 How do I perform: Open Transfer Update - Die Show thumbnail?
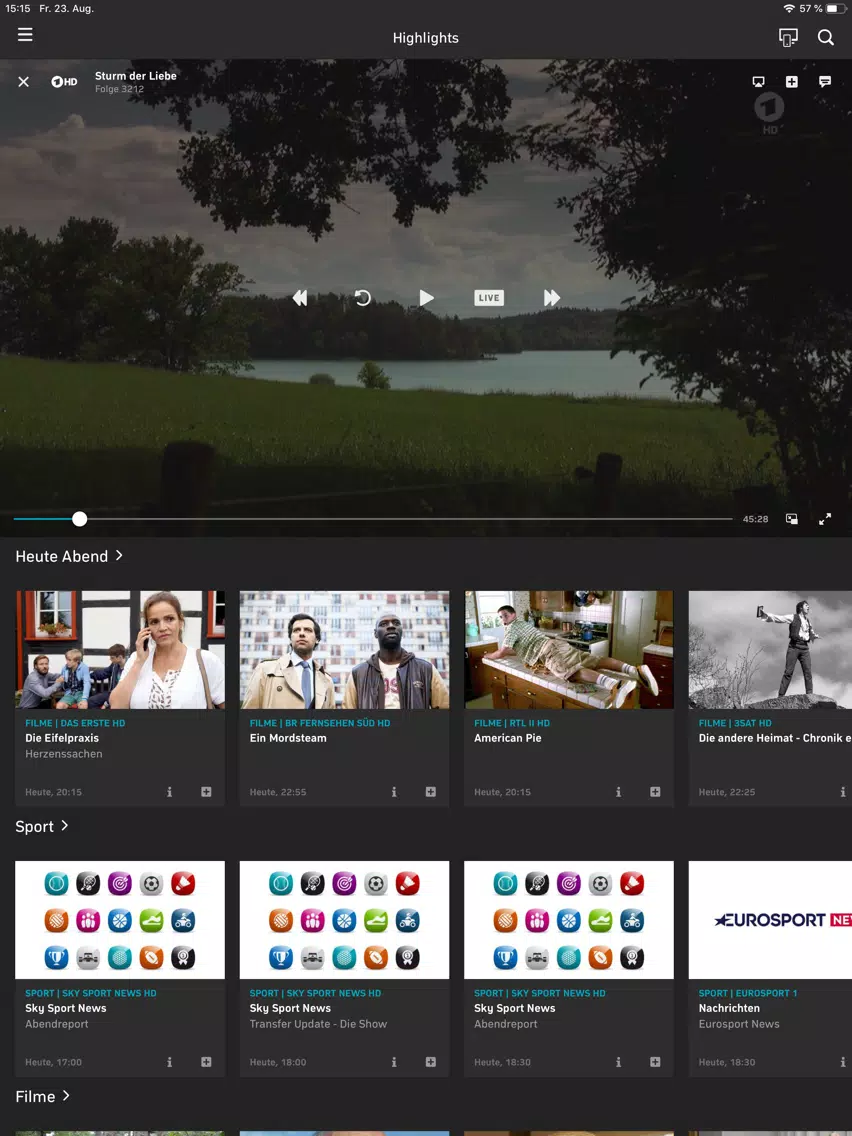point(344,920)
